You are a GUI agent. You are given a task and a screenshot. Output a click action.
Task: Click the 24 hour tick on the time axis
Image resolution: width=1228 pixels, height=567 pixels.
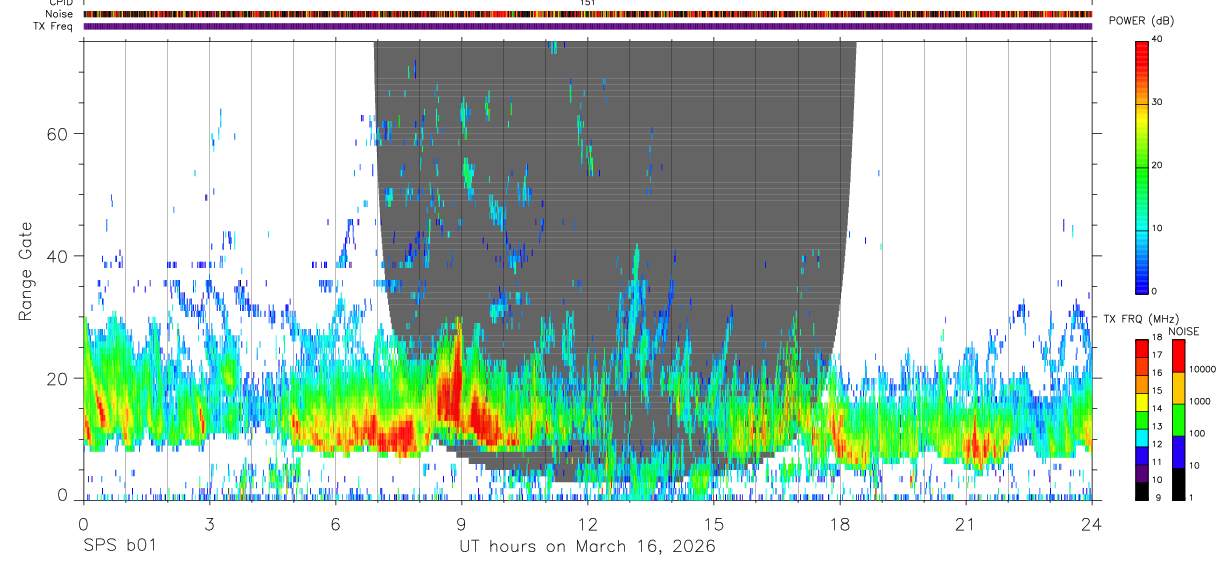point(1091,523)
